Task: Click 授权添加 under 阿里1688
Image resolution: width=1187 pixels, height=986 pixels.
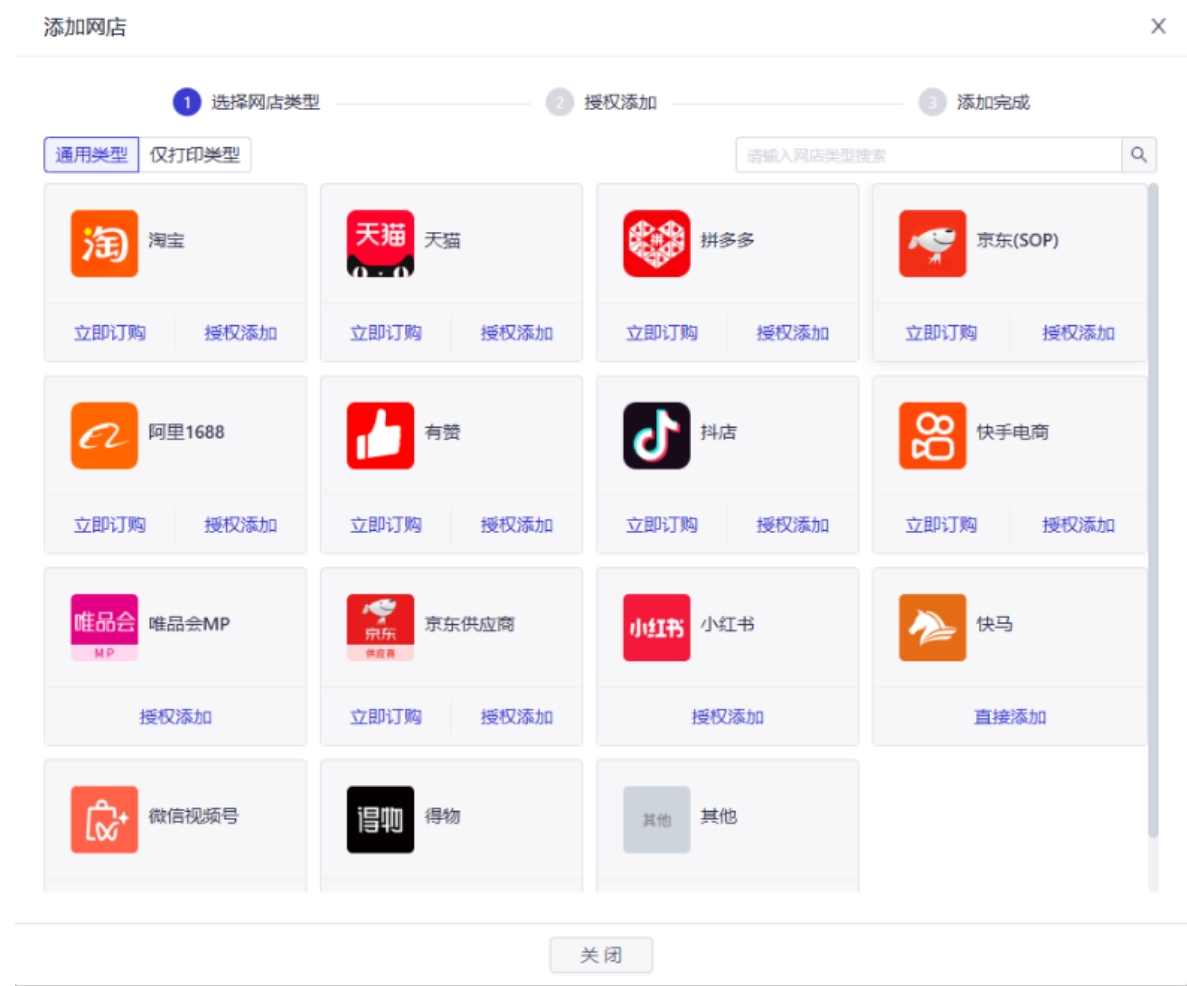Action: coord(241,525)
